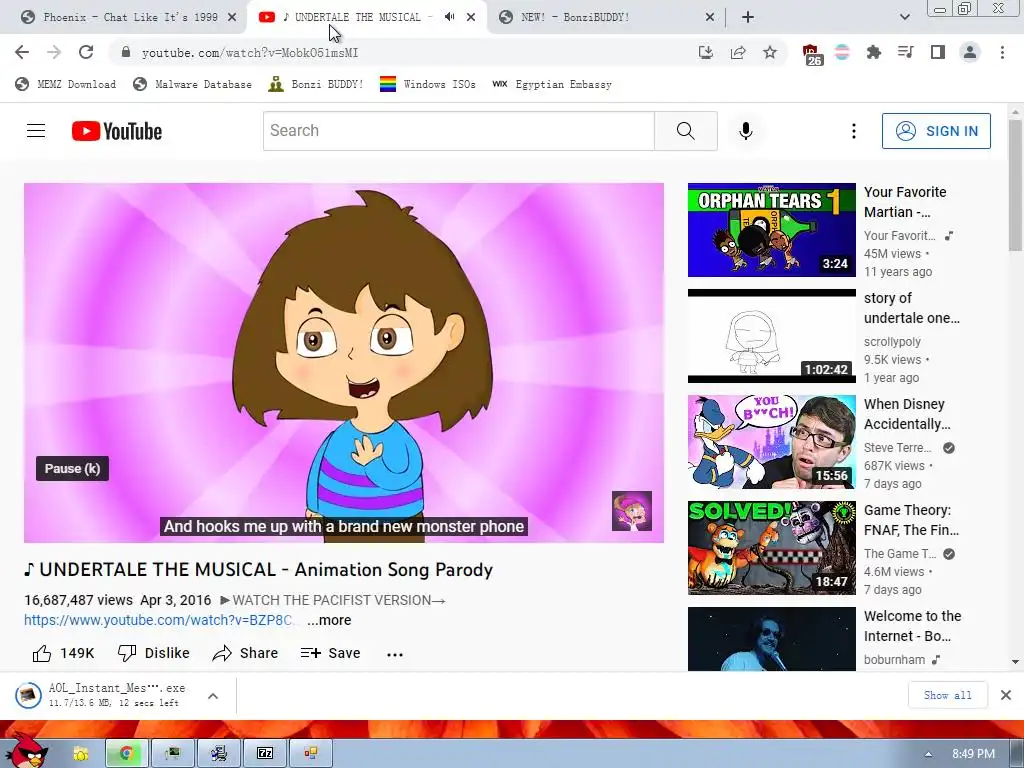Go back to the previous page
The image size is (1024, 768).
(x=22, y=52)
